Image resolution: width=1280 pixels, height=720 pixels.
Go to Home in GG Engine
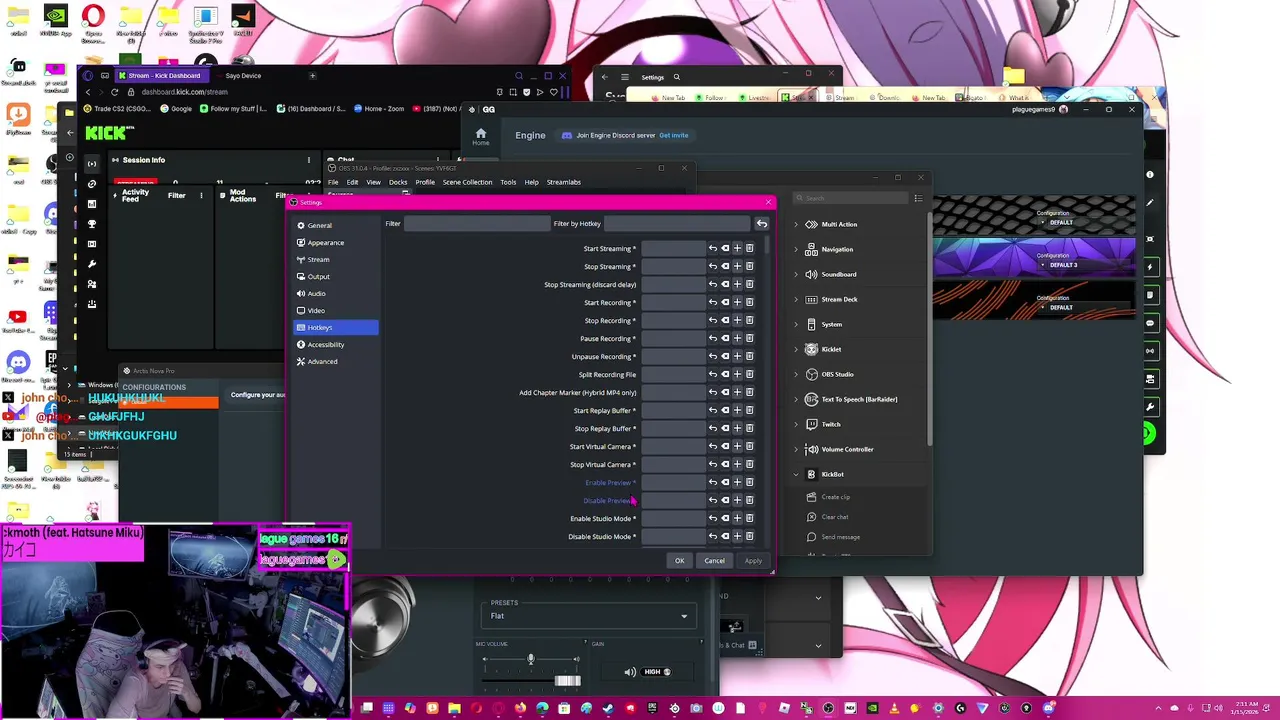pyautogui.click(x=481, y=136)
